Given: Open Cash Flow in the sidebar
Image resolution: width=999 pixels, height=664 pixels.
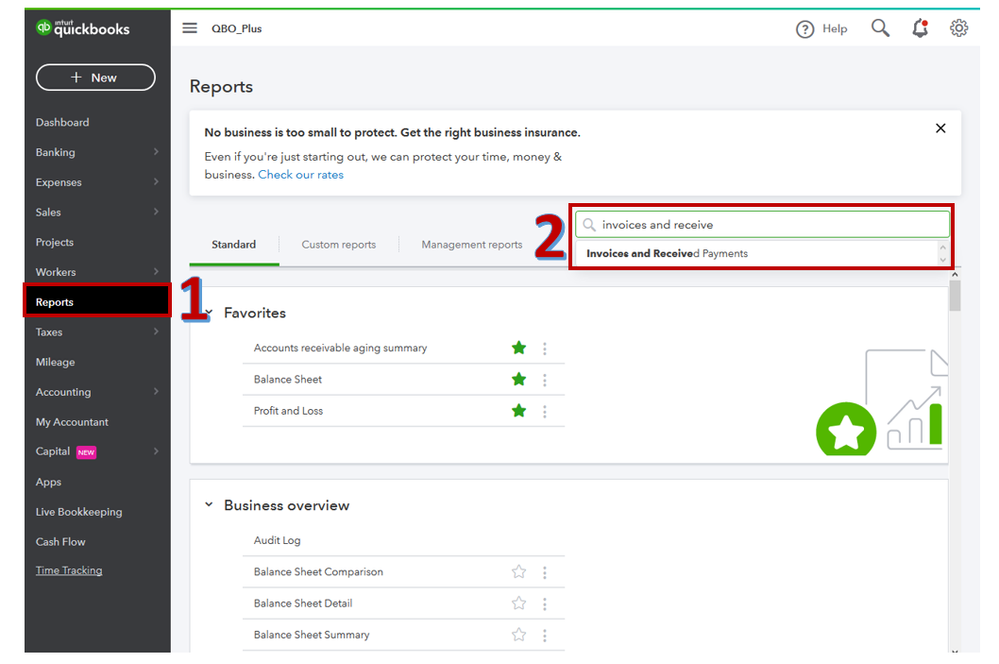Looking at the screenshot, I should coord(61,542).
